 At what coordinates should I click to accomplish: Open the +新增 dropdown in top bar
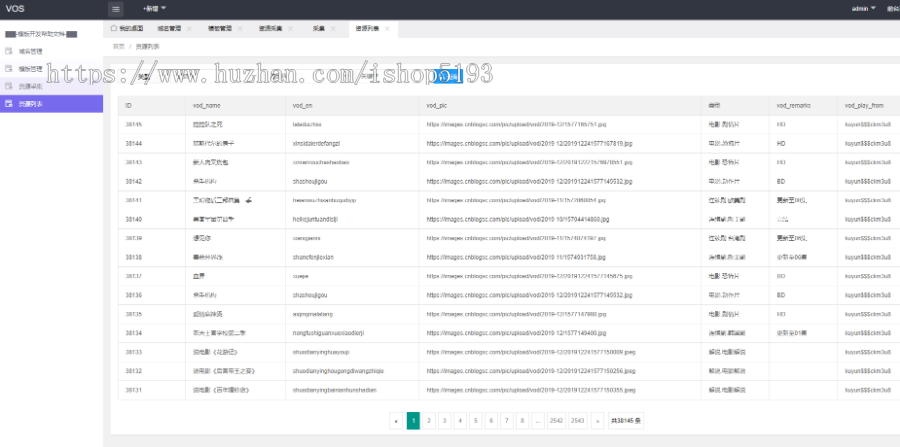[154, 9]
